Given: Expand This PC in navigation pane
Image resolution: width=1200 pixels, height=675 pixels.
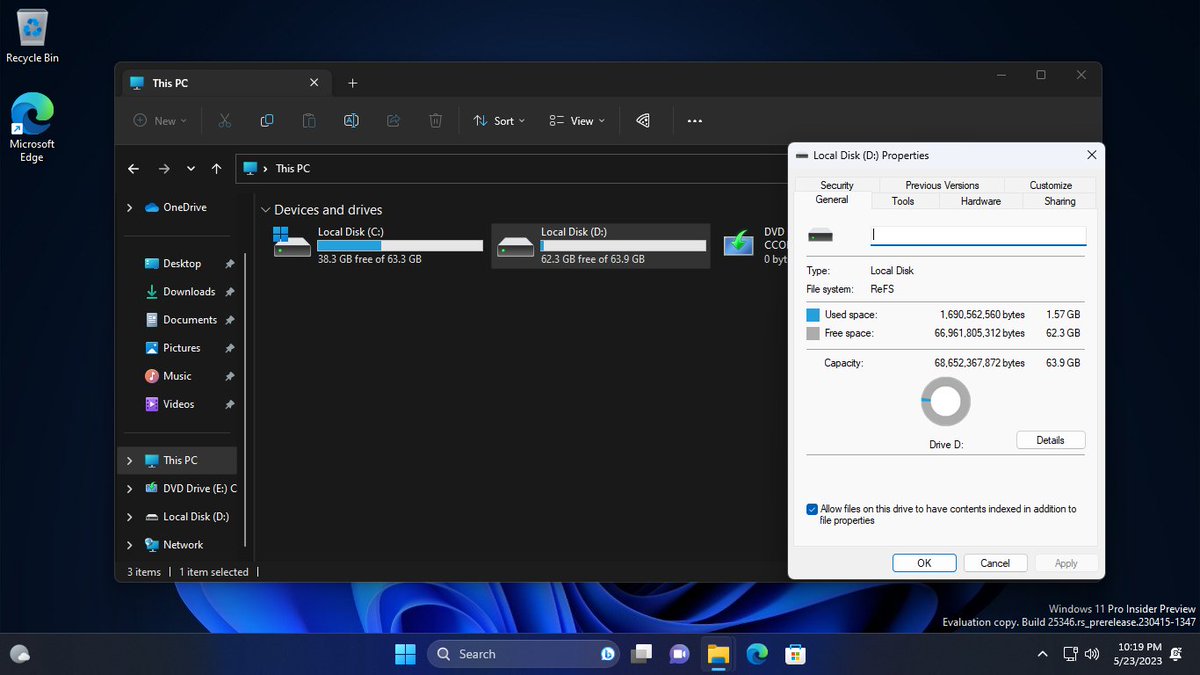Looking at the screenshot, I should click(x=129, y=461).
